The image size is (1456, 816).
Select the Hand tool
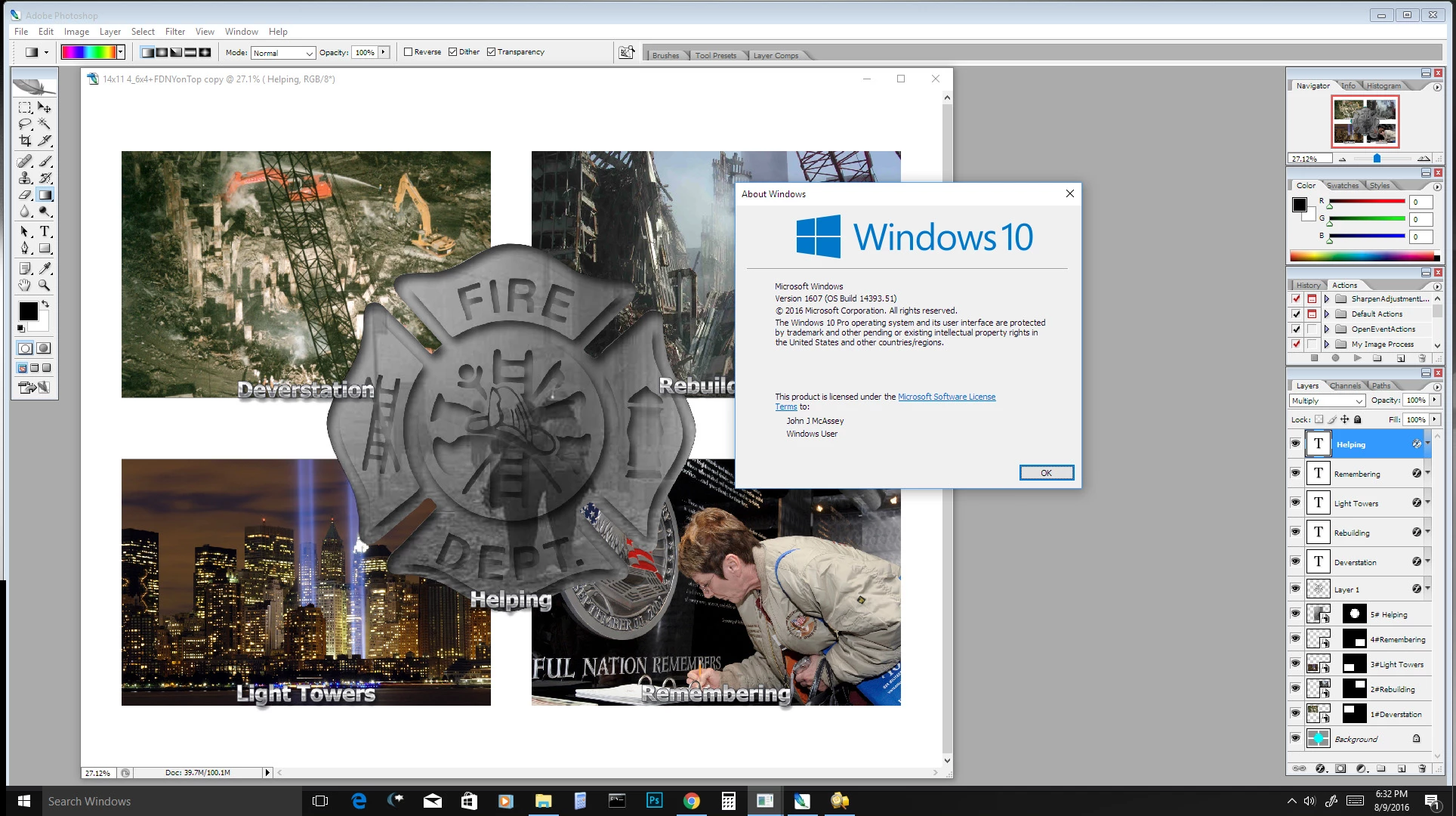coord(25,286)
